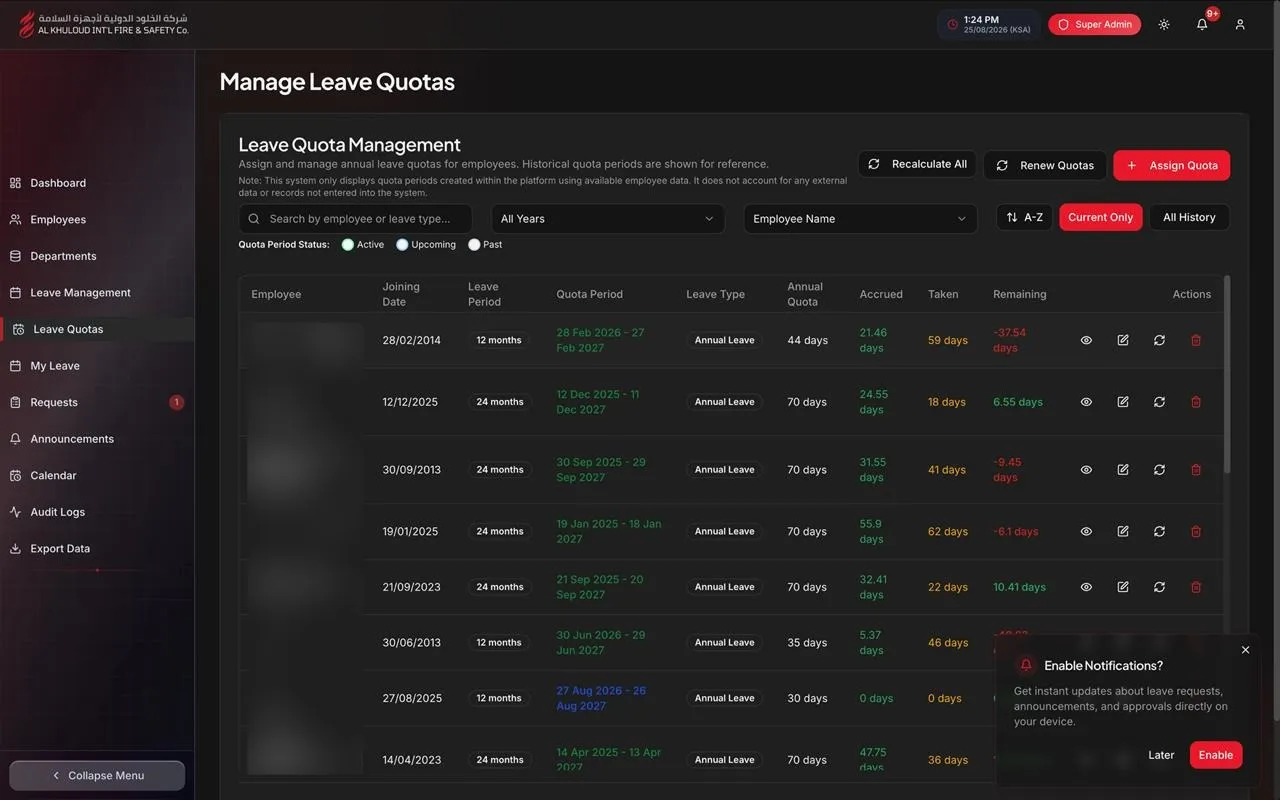Image resolution: width=1280 pixels, height=800 pixels.
Task: Click the Al Khuloud company logo
Action: pos(103,24)
